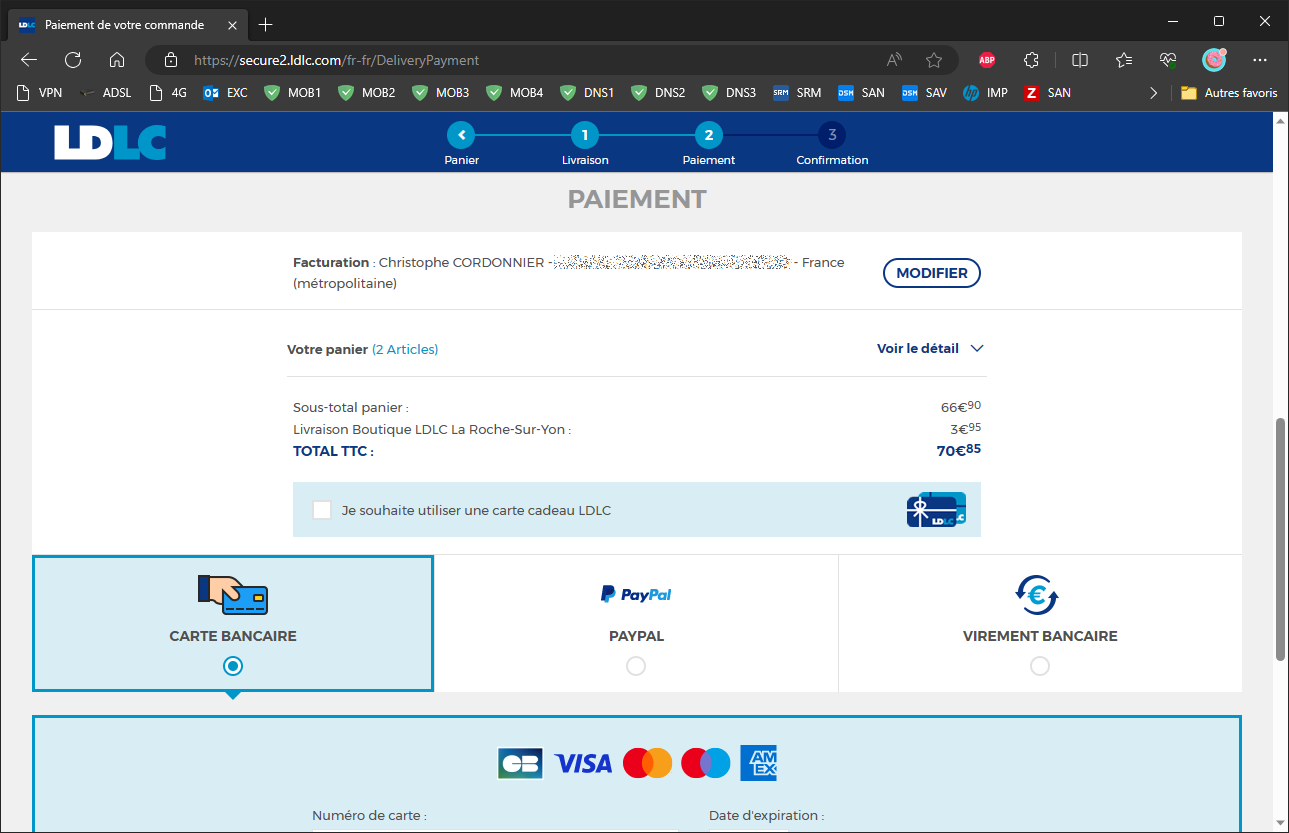Open DNS3 bookmark
Image resolution: width=1289 pixels, height=833 pixels.
[x=730, y=93]
